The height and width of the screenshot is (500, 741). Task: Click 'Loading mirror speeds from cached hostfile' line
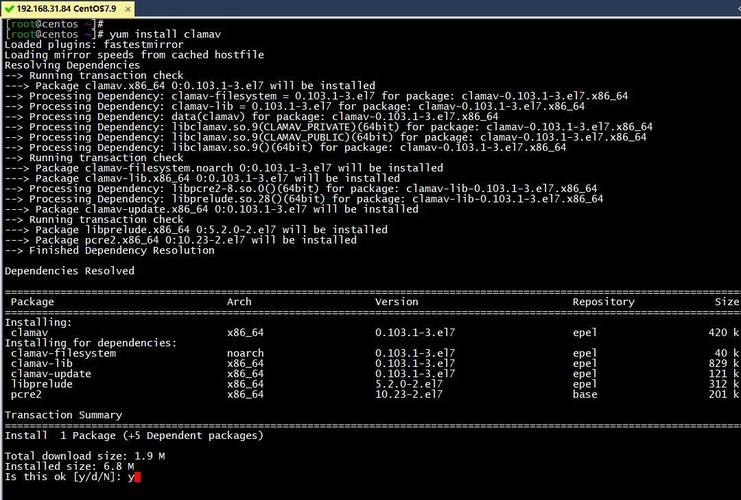click(x=134, y=55)
